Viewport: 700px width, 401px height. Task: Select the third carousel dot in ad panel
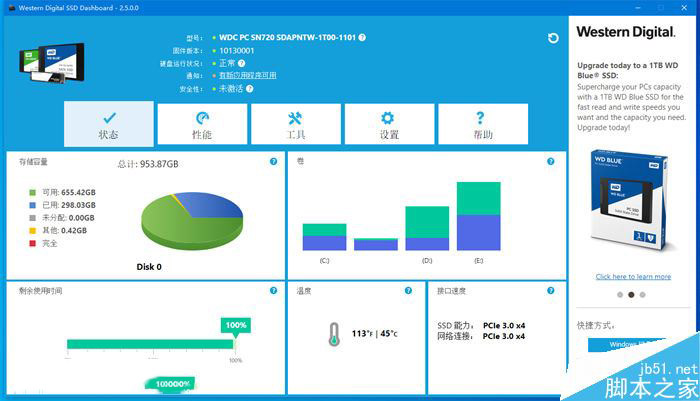click(x=642, y=295)
